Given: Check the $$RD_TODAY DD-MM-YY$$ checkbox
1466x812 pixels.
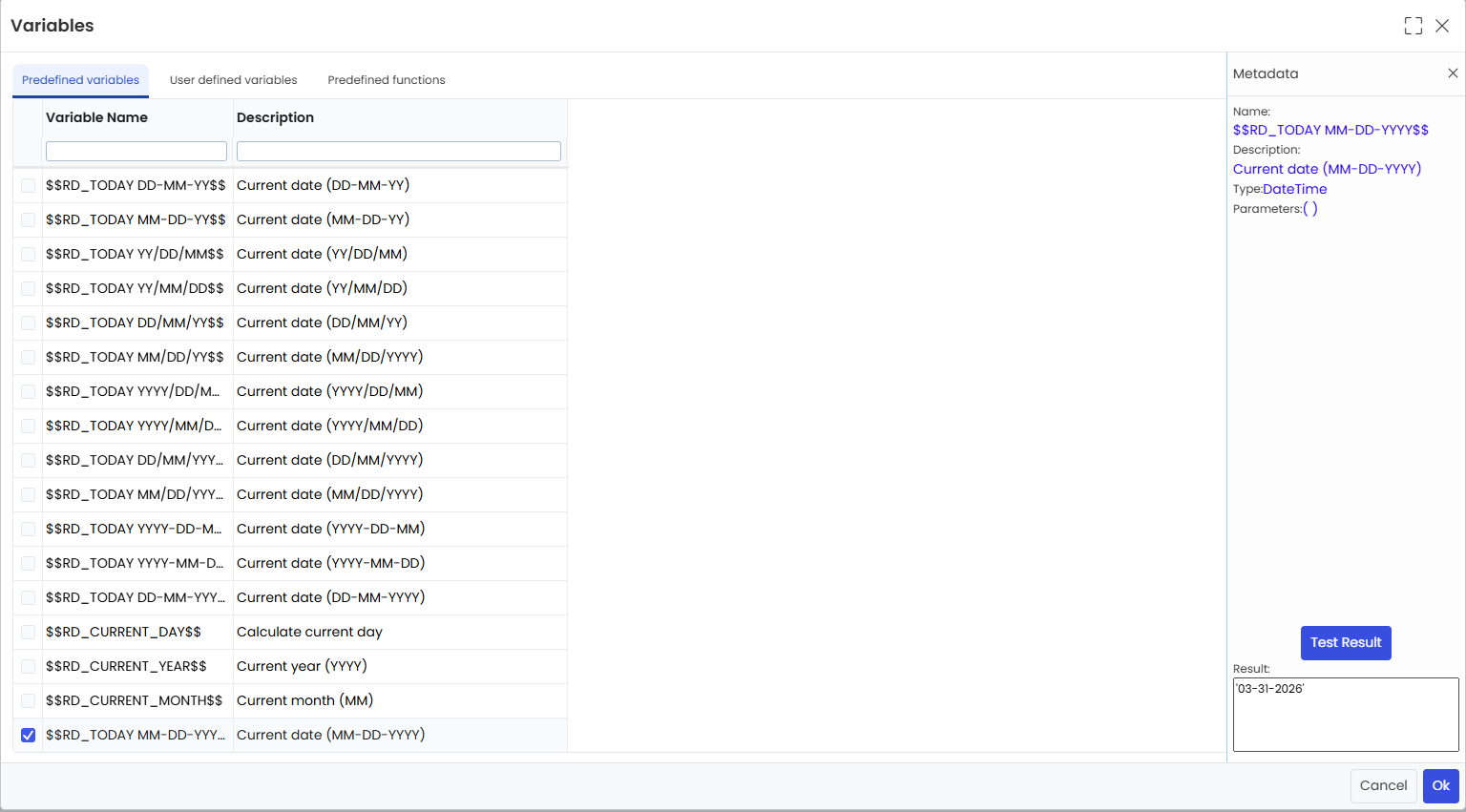Looking at the screenshot, I should click(29, 185).
